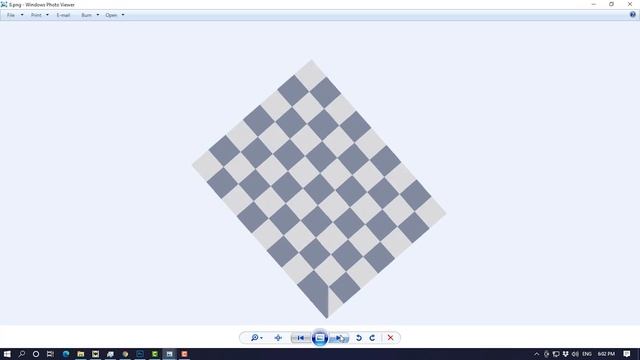Open the Windows Start menu
The height and width of the screenshot is (360, 640).
click(x=7, y=354)
